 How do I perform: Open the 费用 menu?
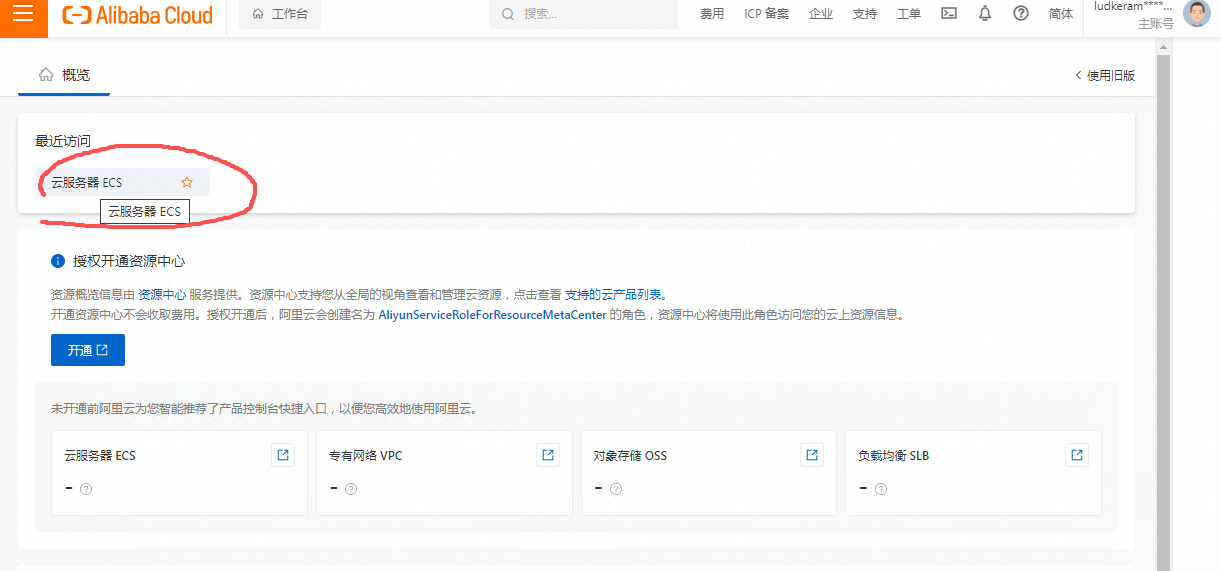tap(712, 14)
